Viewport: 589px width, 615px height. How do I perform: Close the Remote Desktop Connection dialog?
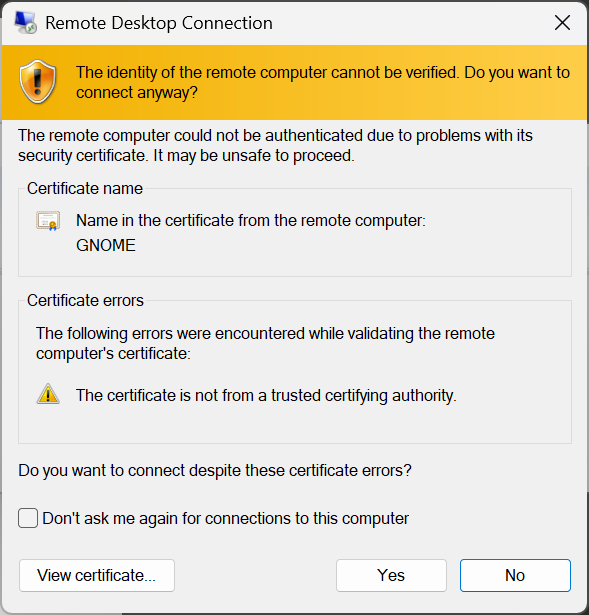coord(562,23)
